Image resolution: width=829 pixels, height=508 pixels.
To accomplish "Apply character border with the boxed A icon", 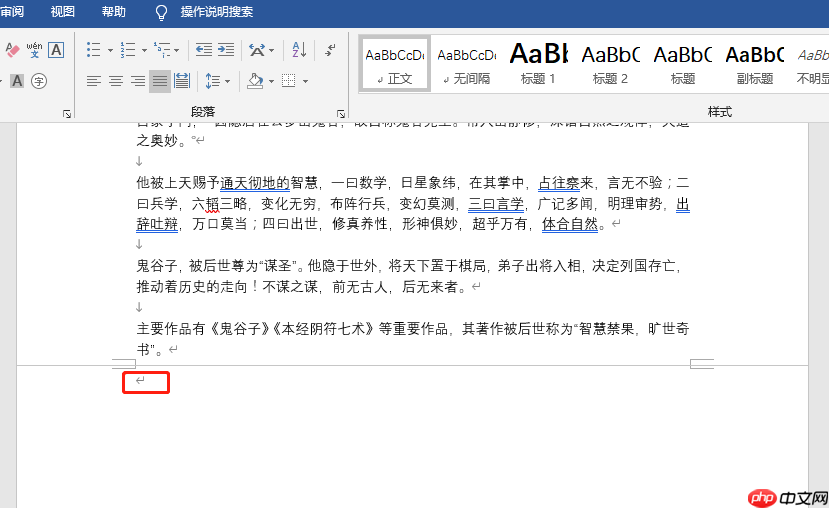I will point(56,50).
